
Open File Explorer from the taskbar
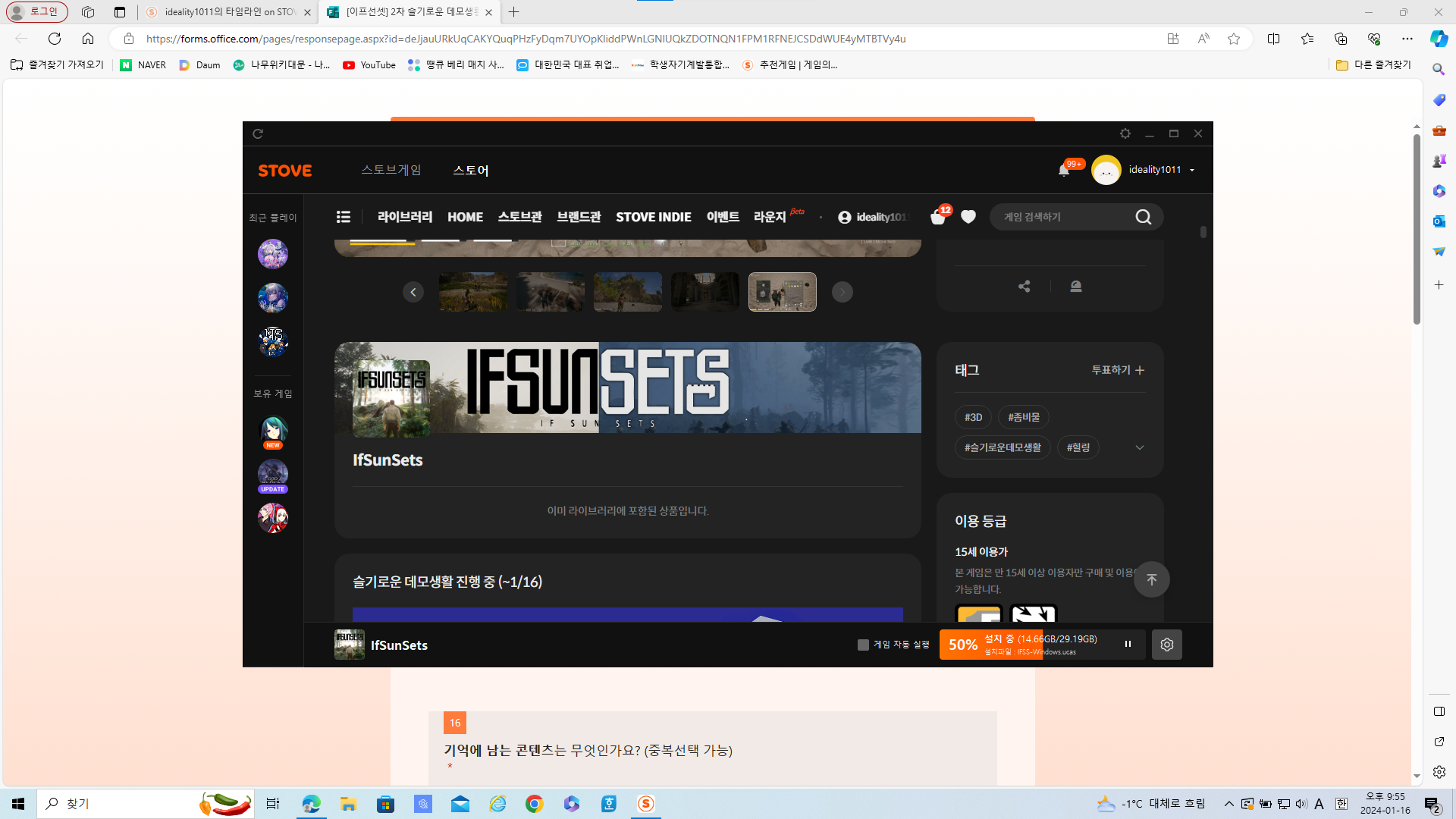pyautogui.click(x=348, y=804)
